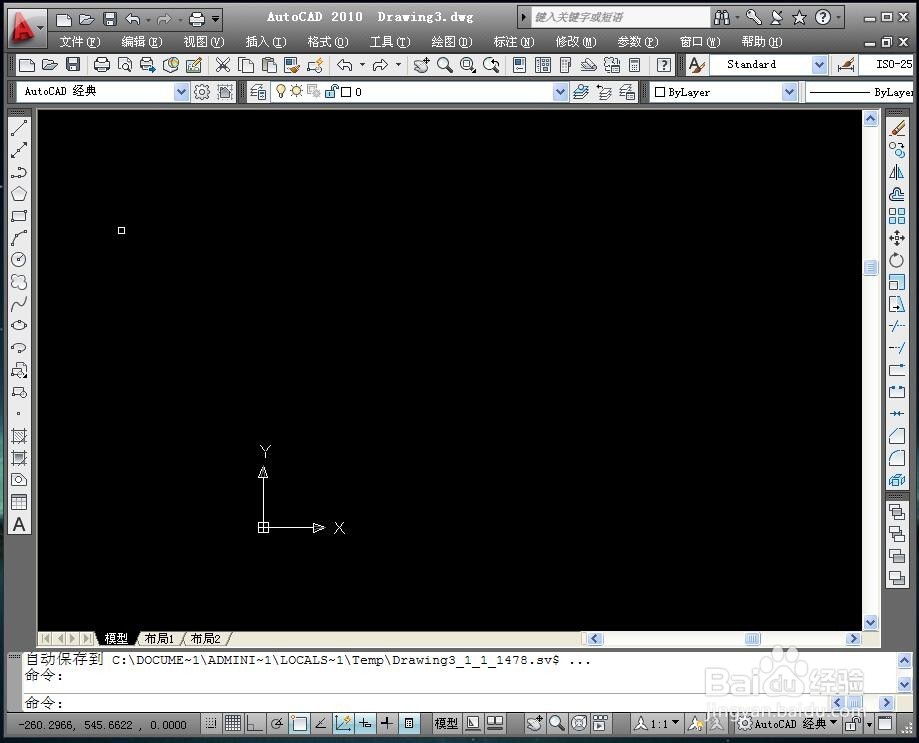Screen dimensions: 919x743
Task: Click the Pan hand icon in standard toolbar
Action: coord(421,65)
